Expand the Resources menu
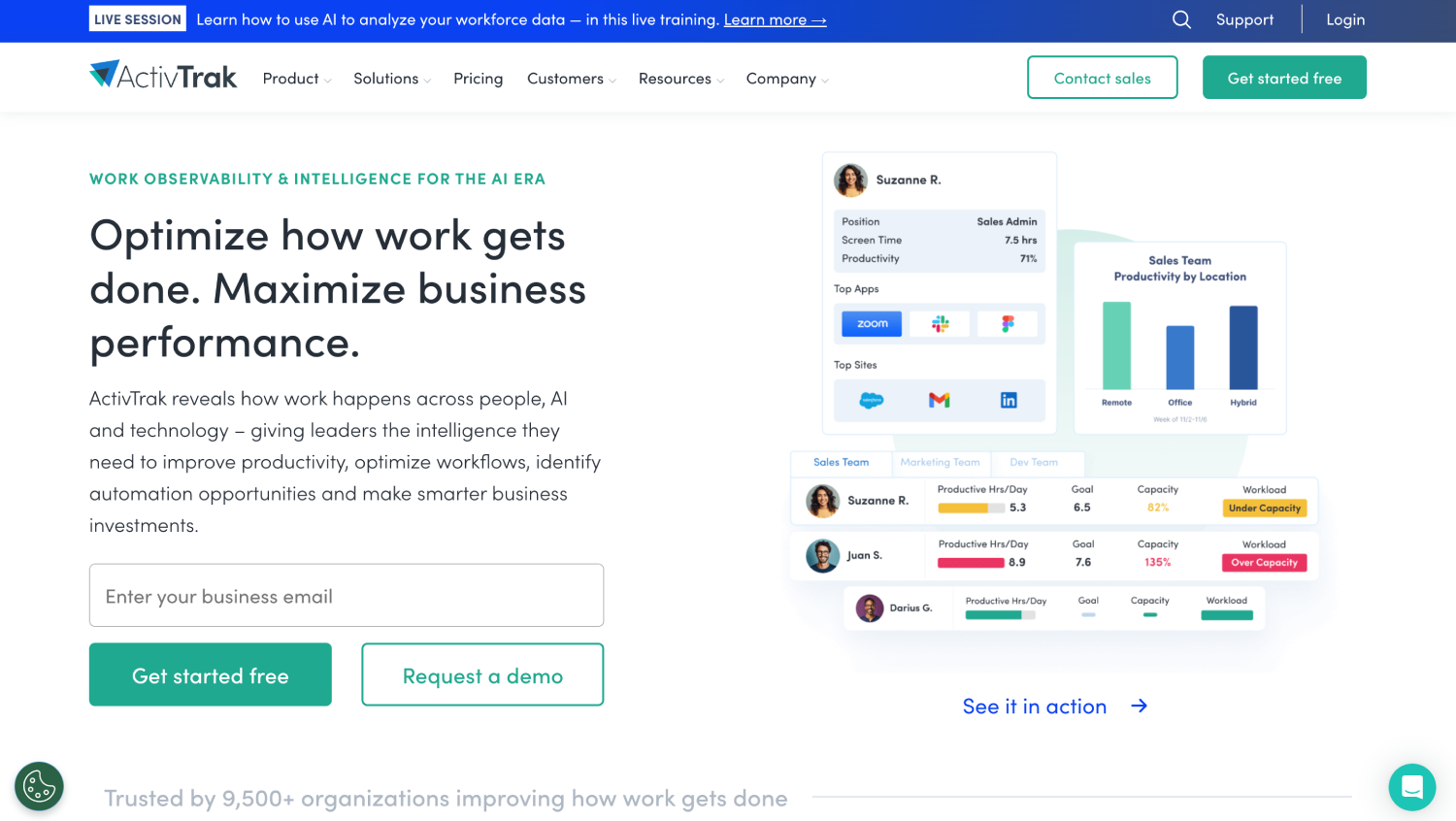 pyautogui.click(x=681, y=79)
